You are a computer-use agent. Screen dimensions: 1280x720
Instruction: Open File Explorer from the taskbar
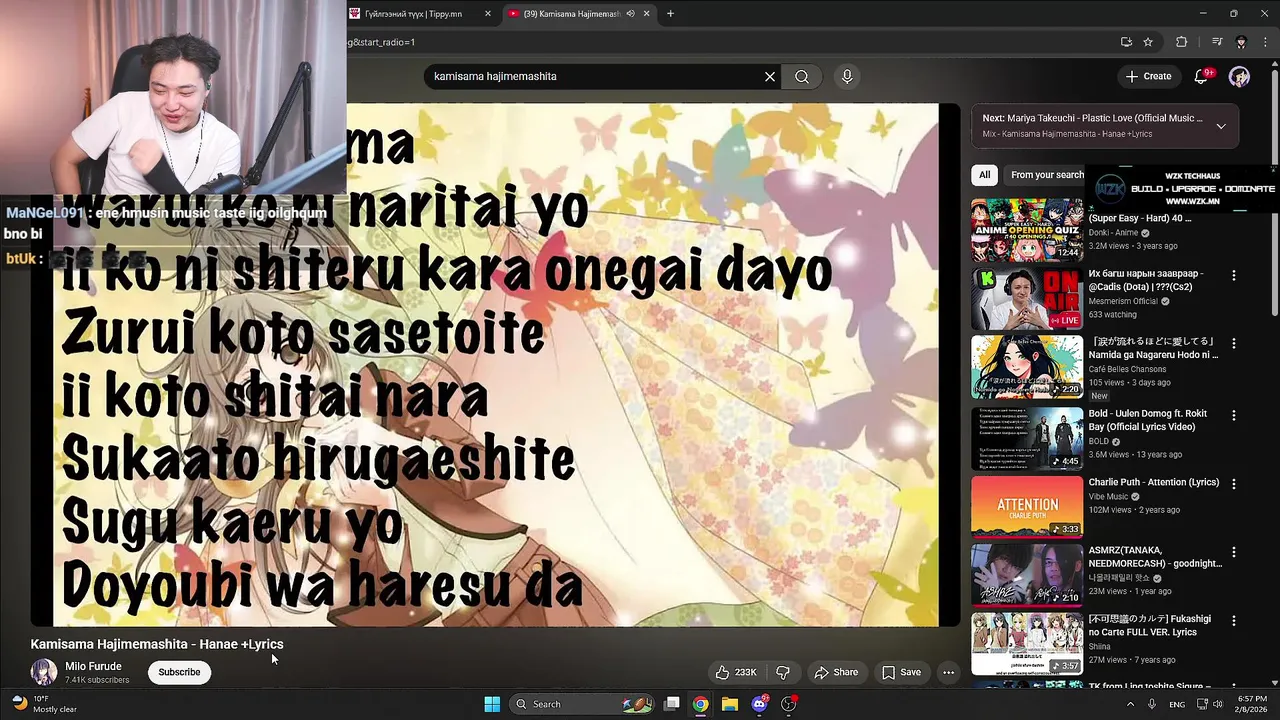[730, 704]
